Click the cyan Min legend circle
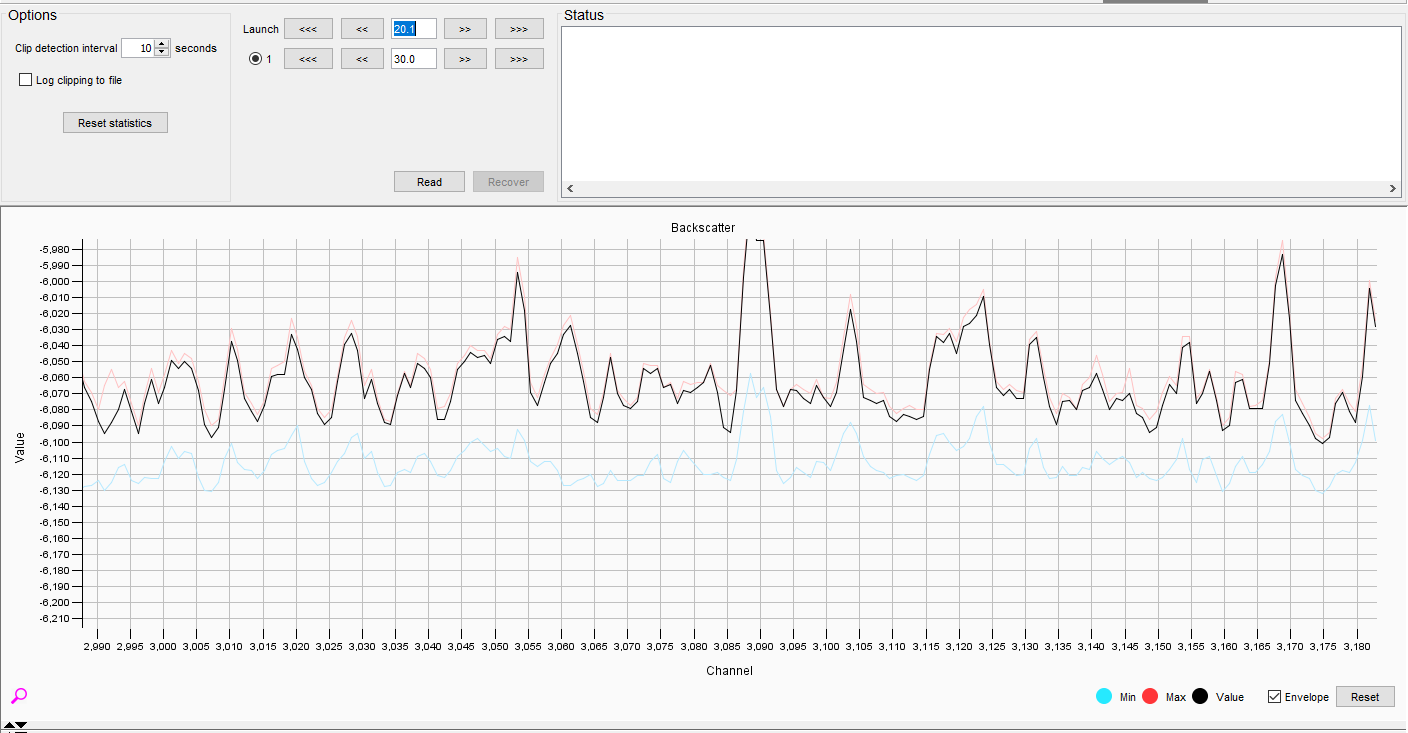Image resolution: width=1408 pixels, height=733 pixels. tap(1104, 696)
